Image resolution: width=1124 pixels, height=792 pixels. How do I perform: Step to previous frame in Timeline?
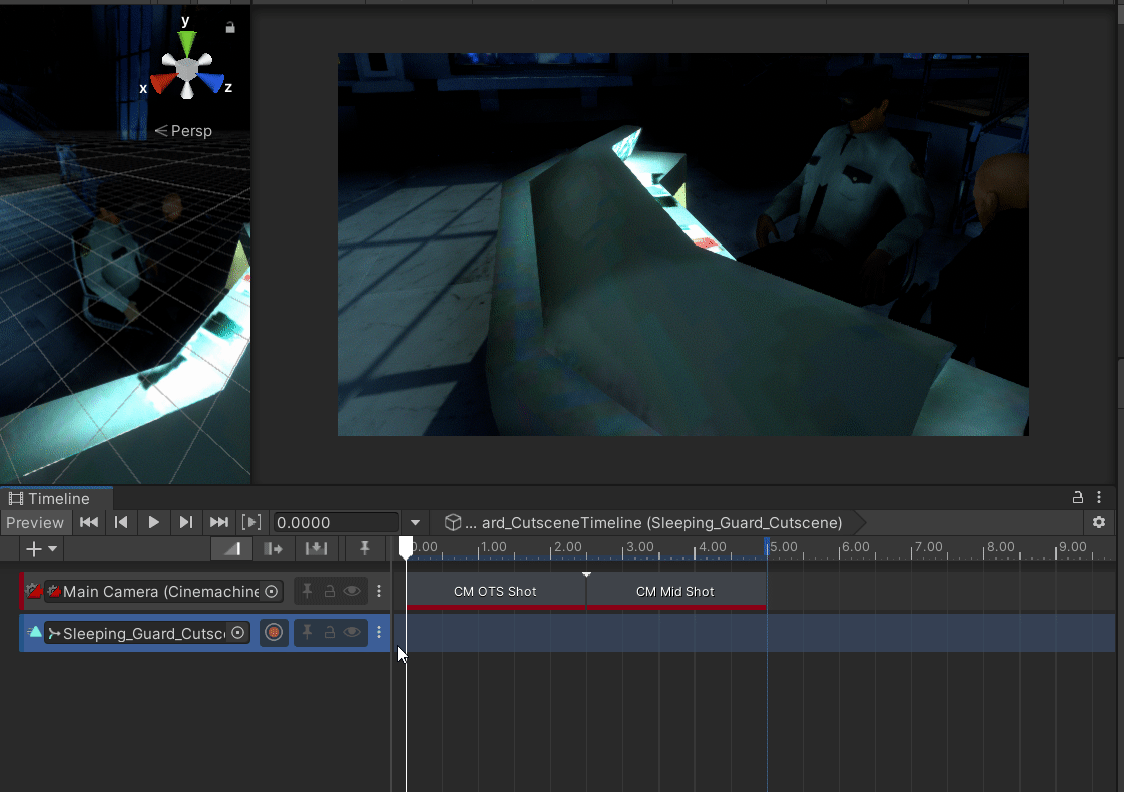click(121, 523)
